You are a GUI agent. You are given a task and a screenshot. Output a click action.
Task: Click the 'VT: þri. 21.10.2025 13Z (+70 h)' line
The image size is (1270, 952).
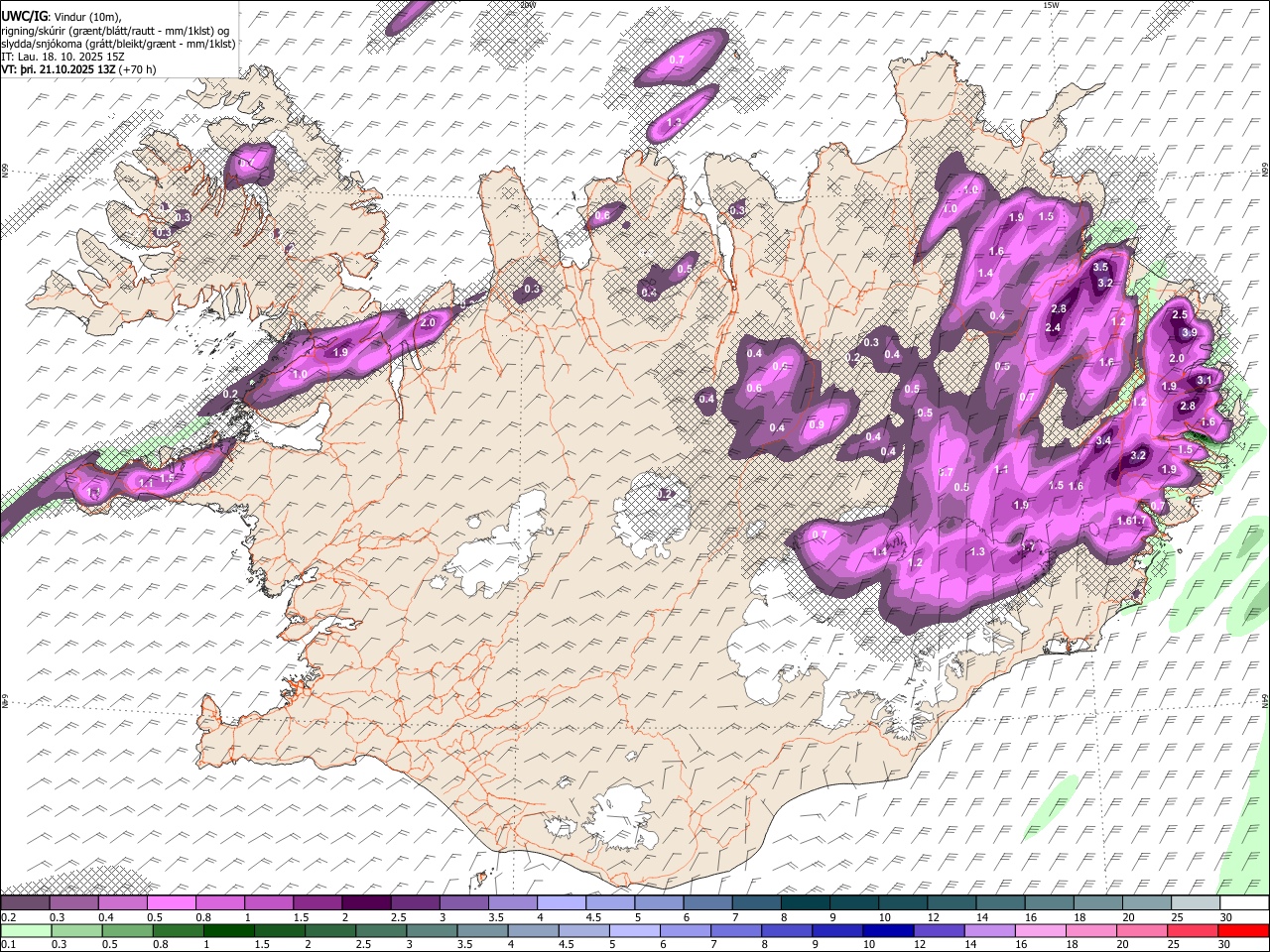(78, 69)
